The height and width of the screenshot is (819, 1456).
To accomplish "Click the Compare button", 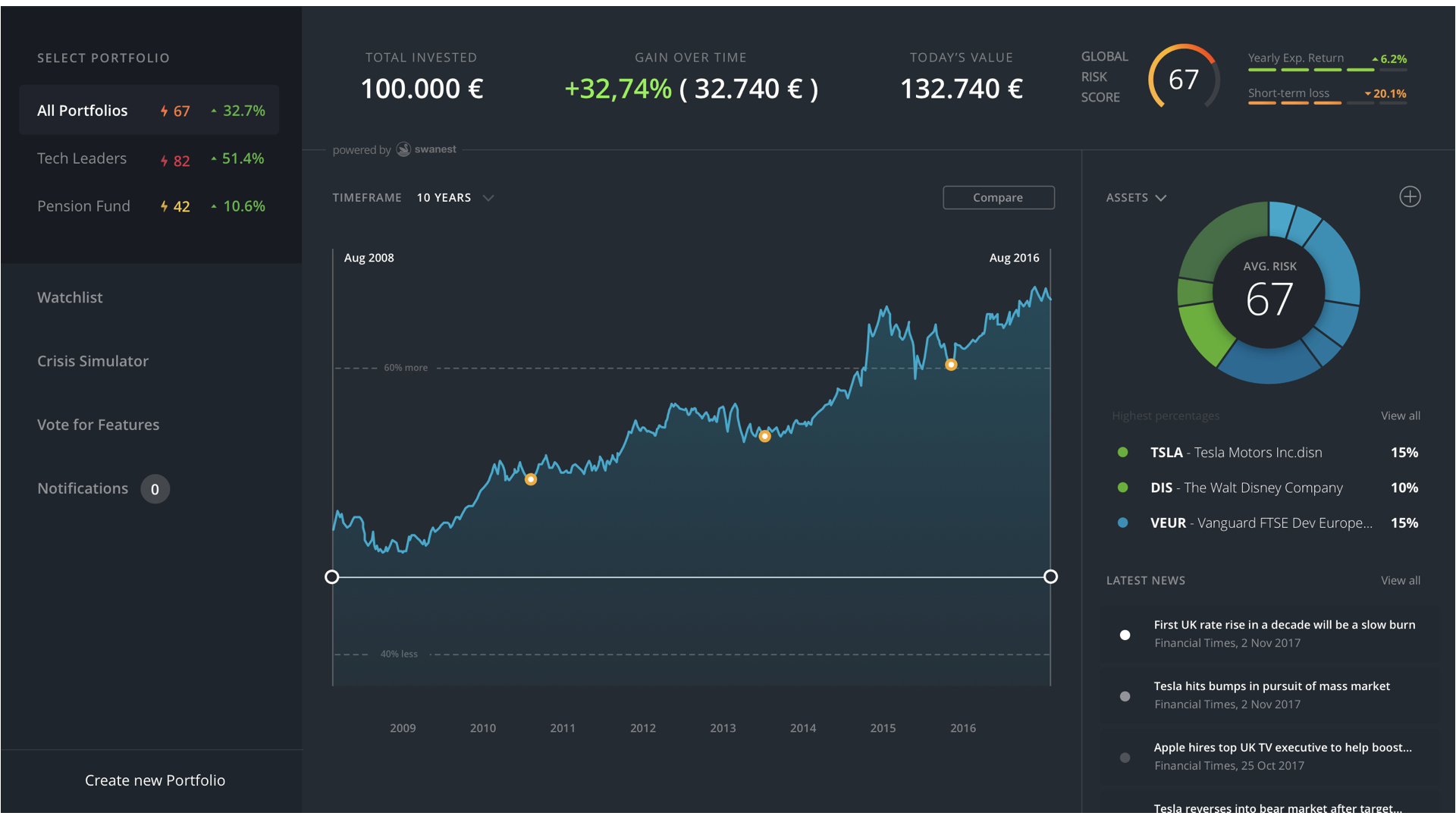I will [x=998, y=197].
